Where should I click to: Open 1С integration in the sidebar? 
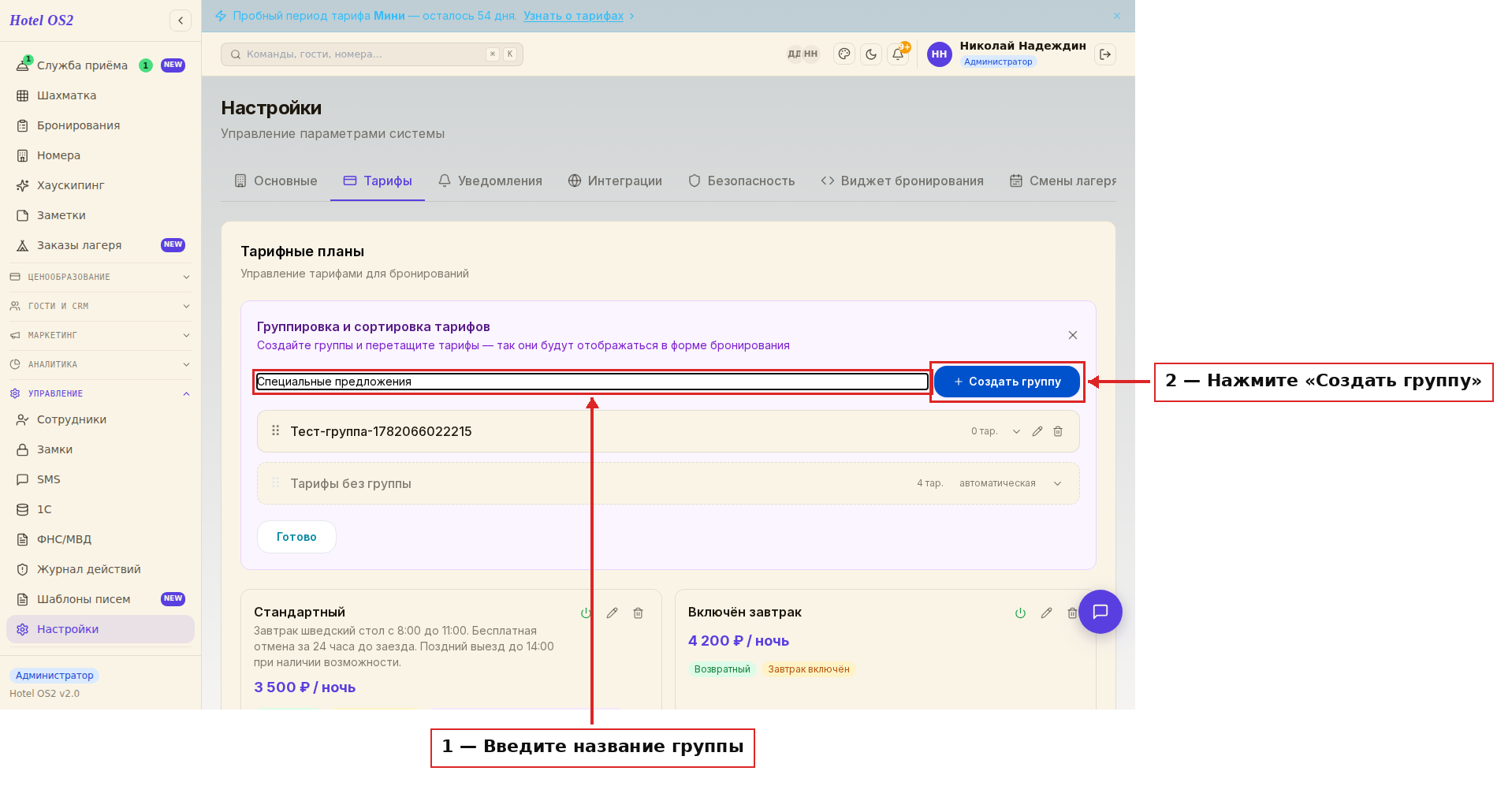[100, 509]
